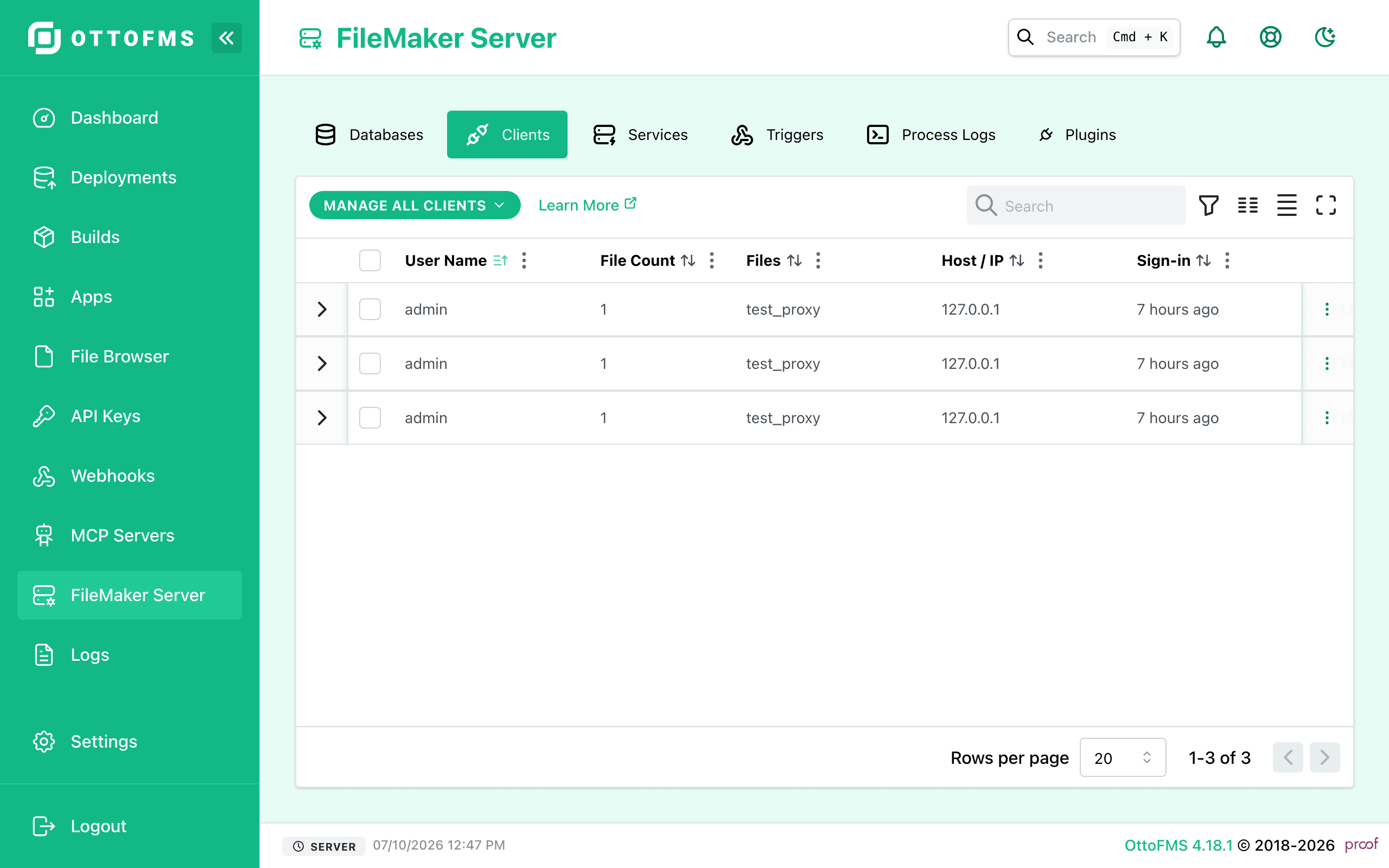The image size is (1389, 868).
Task: Select the second admin row checkbox
Action: [x=370, y=363]
